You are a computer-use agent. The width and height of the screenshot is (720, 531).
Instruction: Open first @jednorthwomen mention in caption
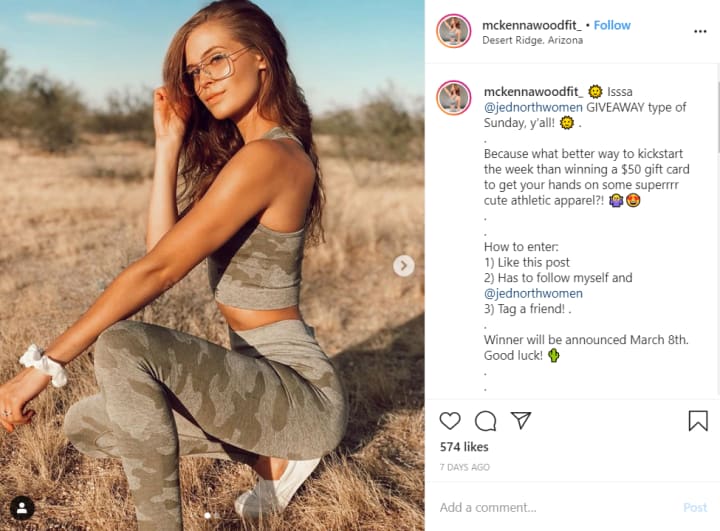533,107
